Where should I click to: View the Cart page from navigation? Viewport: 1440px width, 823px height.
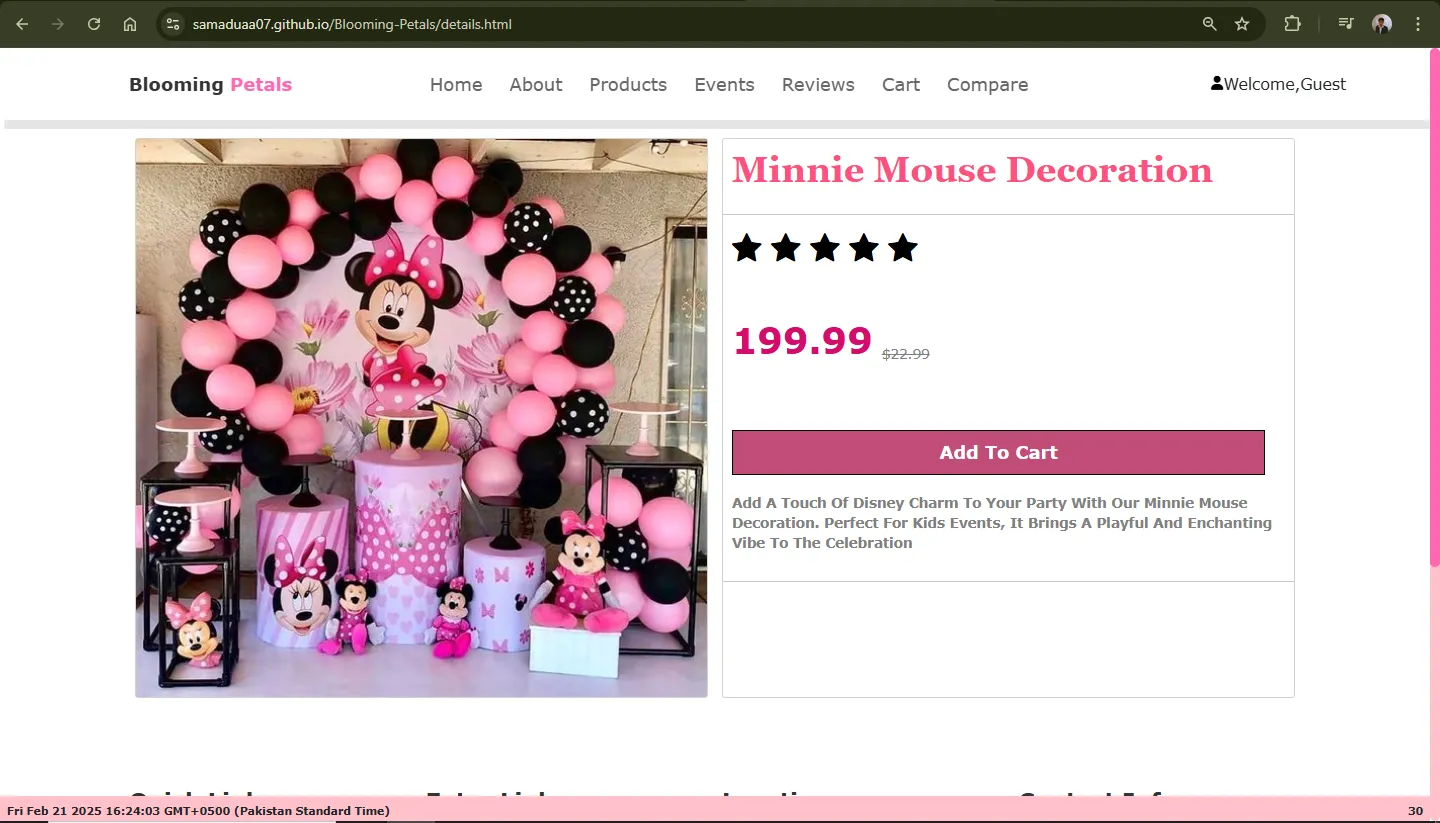pyautogui.click(x=901, y=85)
